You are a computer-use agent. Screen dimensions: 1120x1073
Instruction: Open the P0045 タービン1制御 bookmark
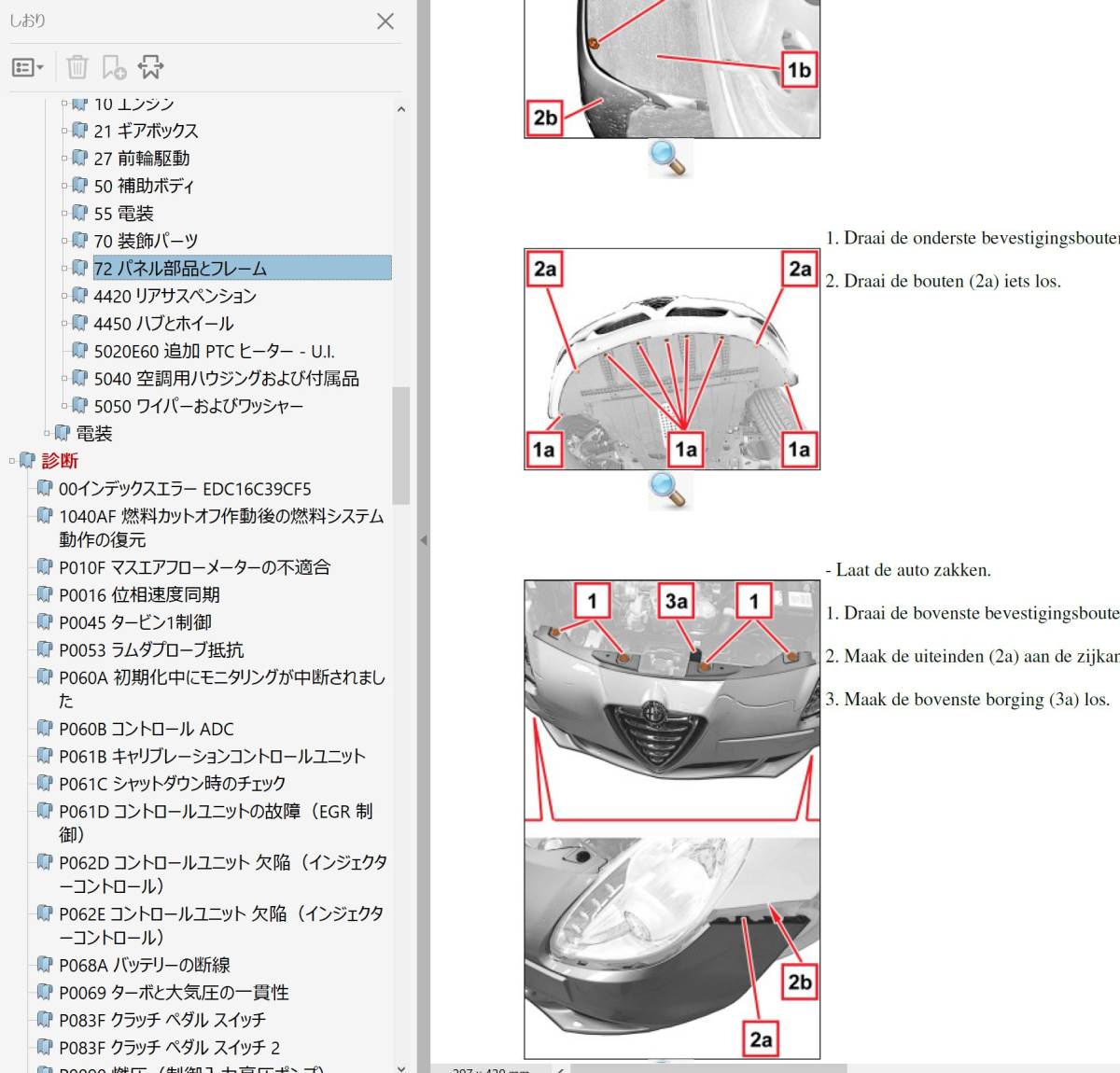coord(134,622)
